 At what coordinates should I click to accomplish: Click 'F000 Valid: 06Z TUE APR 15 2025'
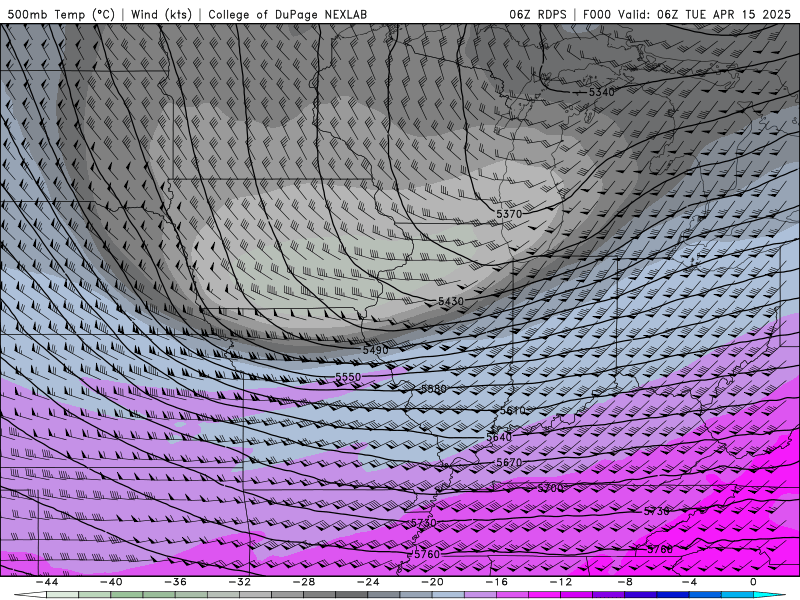pos(687,14)
